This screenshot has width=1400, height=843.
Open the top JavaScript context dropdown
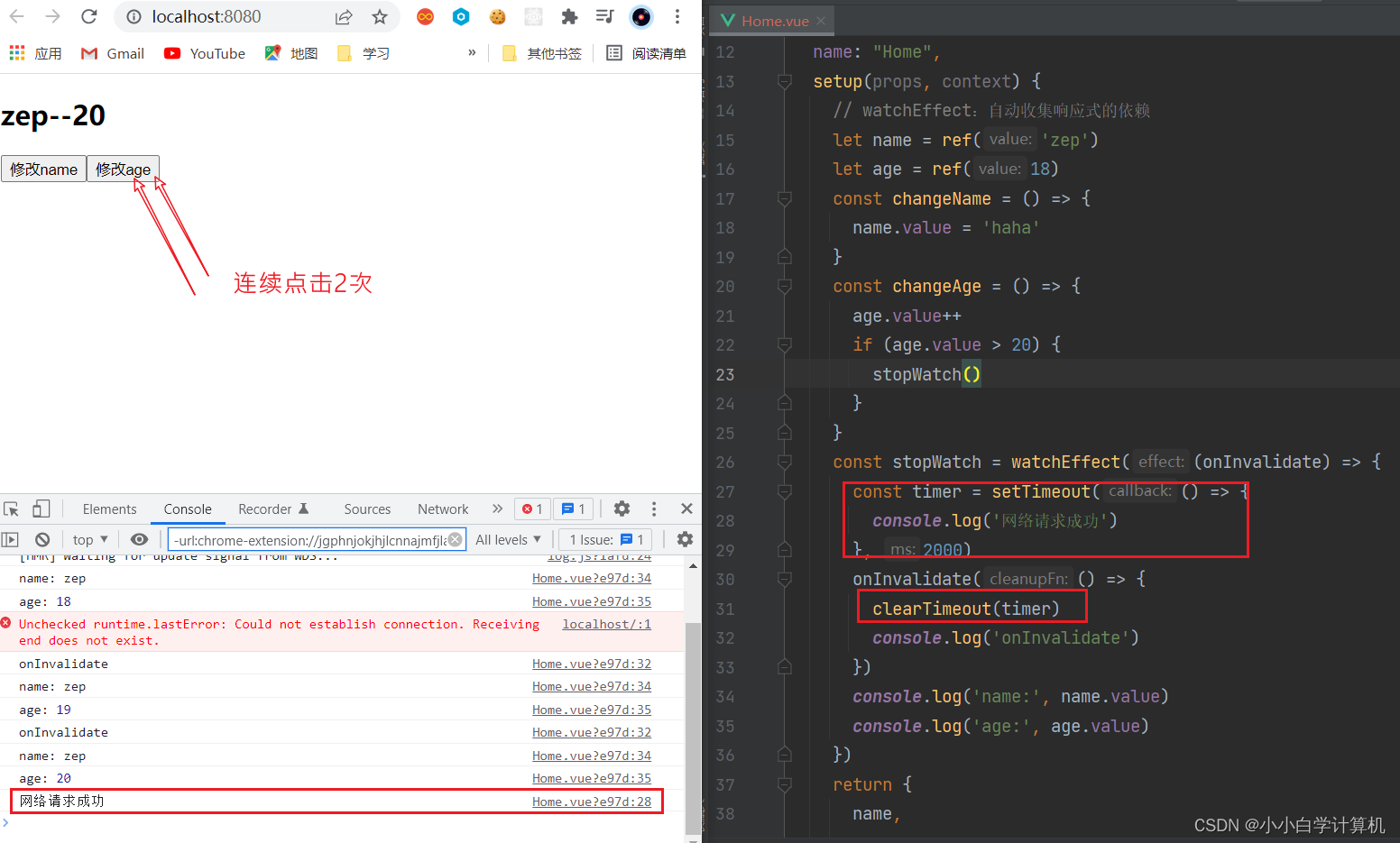90,539
